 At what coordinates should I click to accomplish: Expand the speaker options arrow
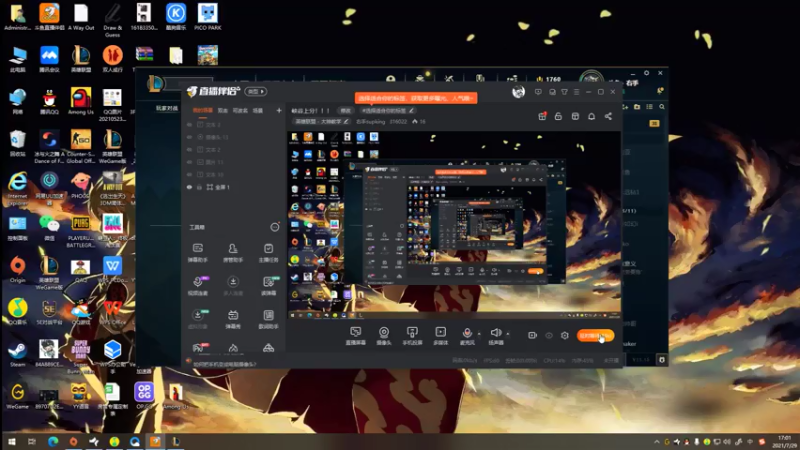pos(508,334)
